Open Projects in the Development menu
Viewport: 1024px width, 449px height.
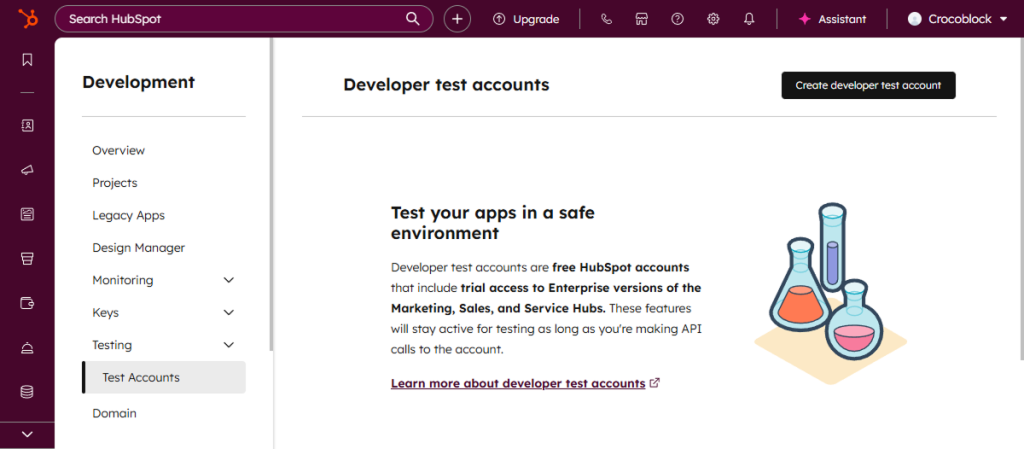115,183
